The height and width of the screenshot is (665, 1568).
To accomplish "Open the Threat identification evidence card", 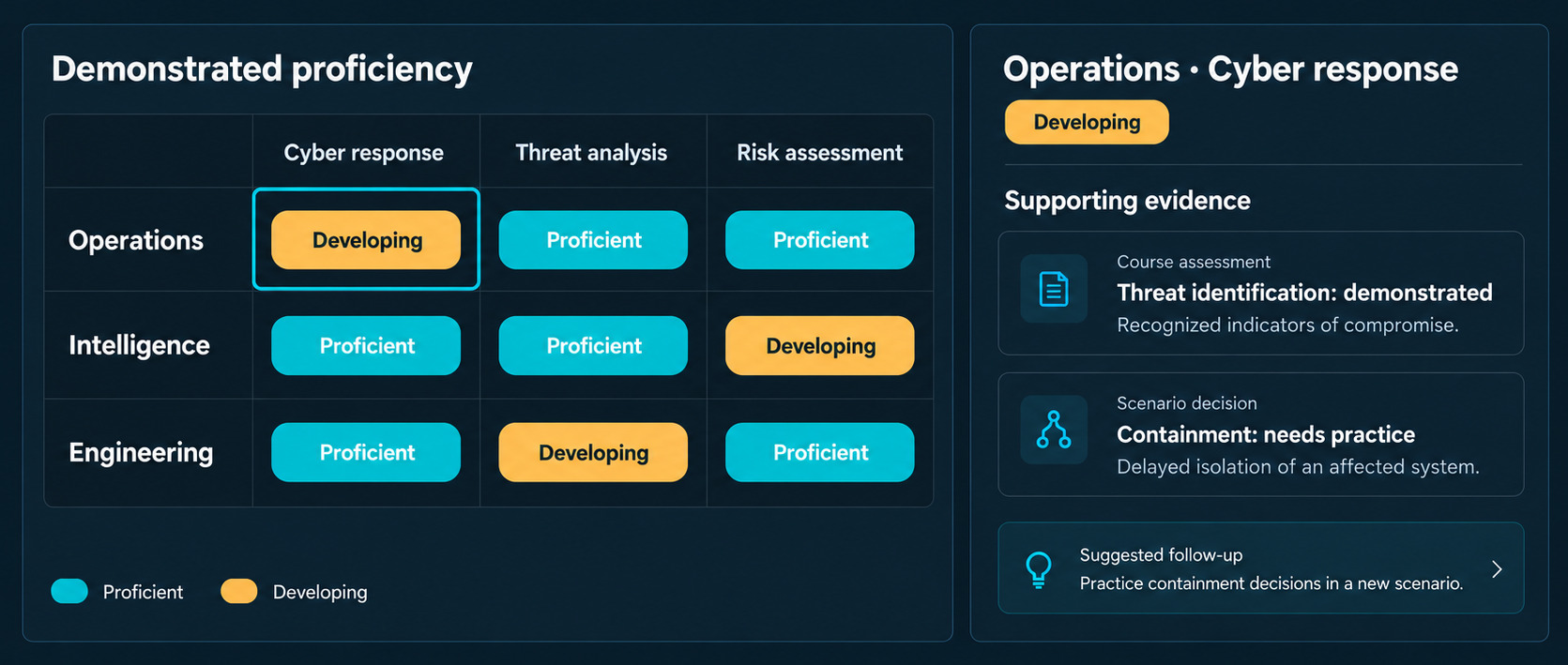I will tap(1261, 293).
